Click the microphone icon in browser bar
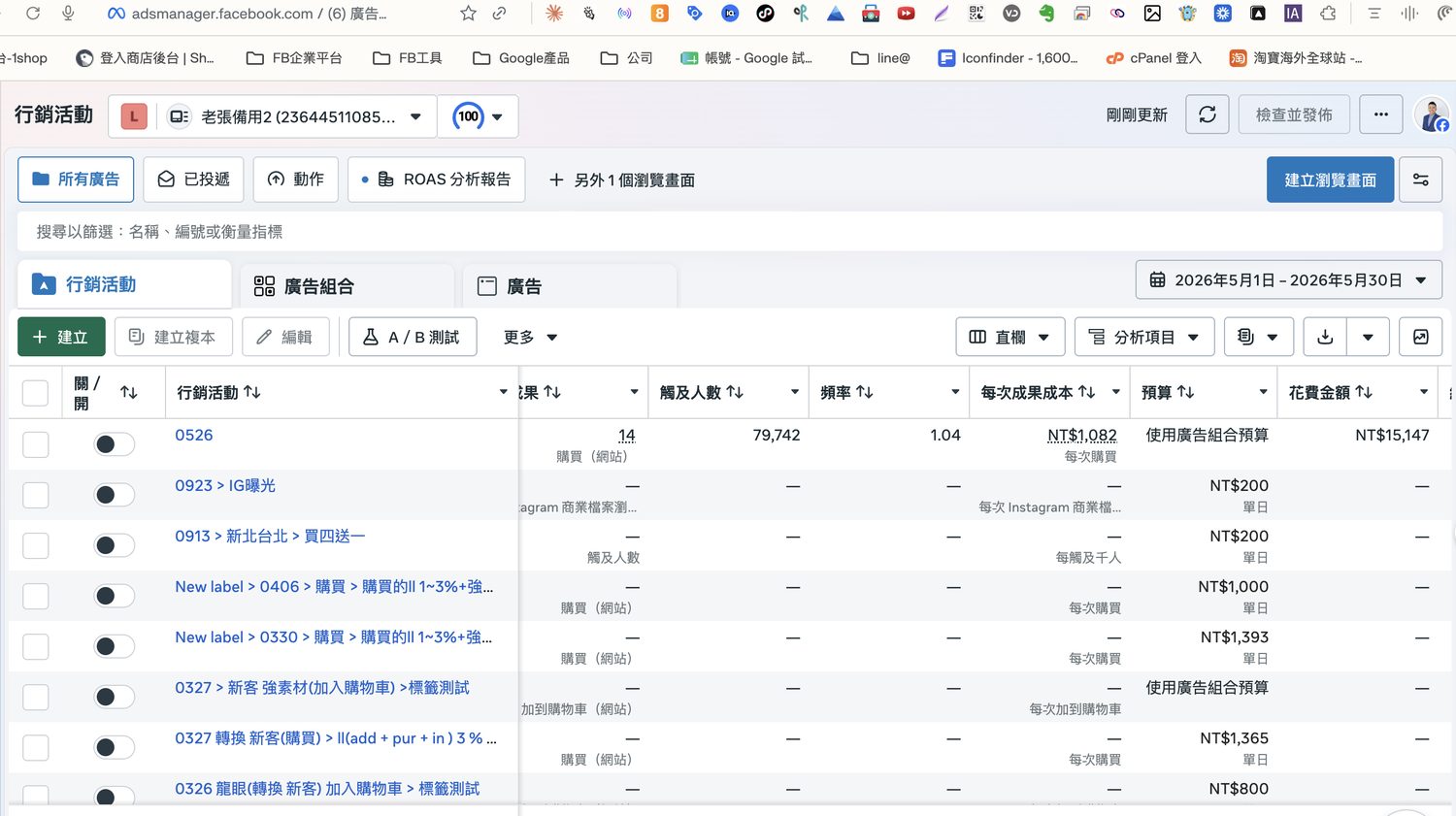The height and width of the screenshot is (816, 1456). pos(68,14)
